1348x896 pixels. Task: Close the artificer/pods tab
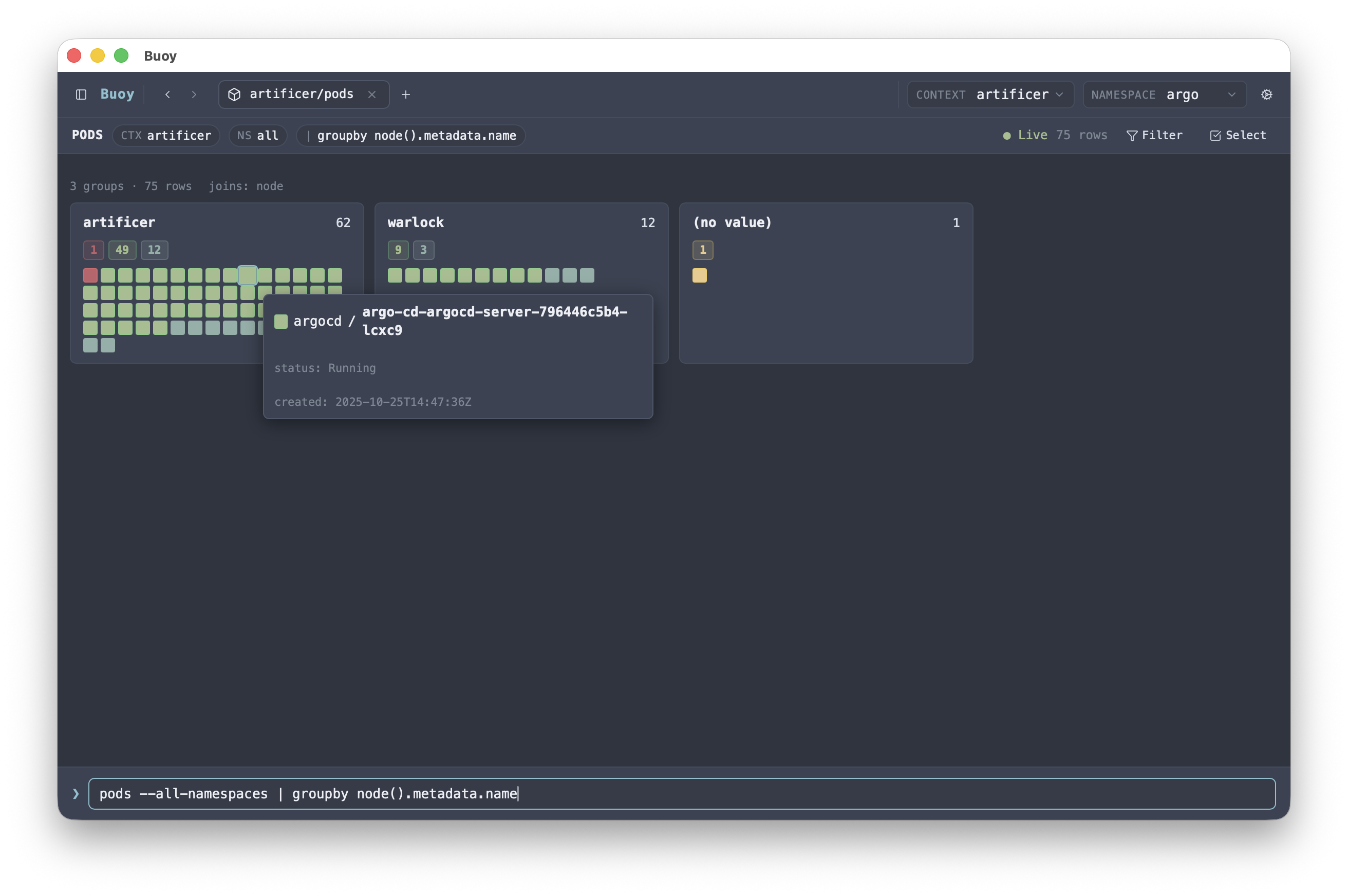(x=372, y=95)
